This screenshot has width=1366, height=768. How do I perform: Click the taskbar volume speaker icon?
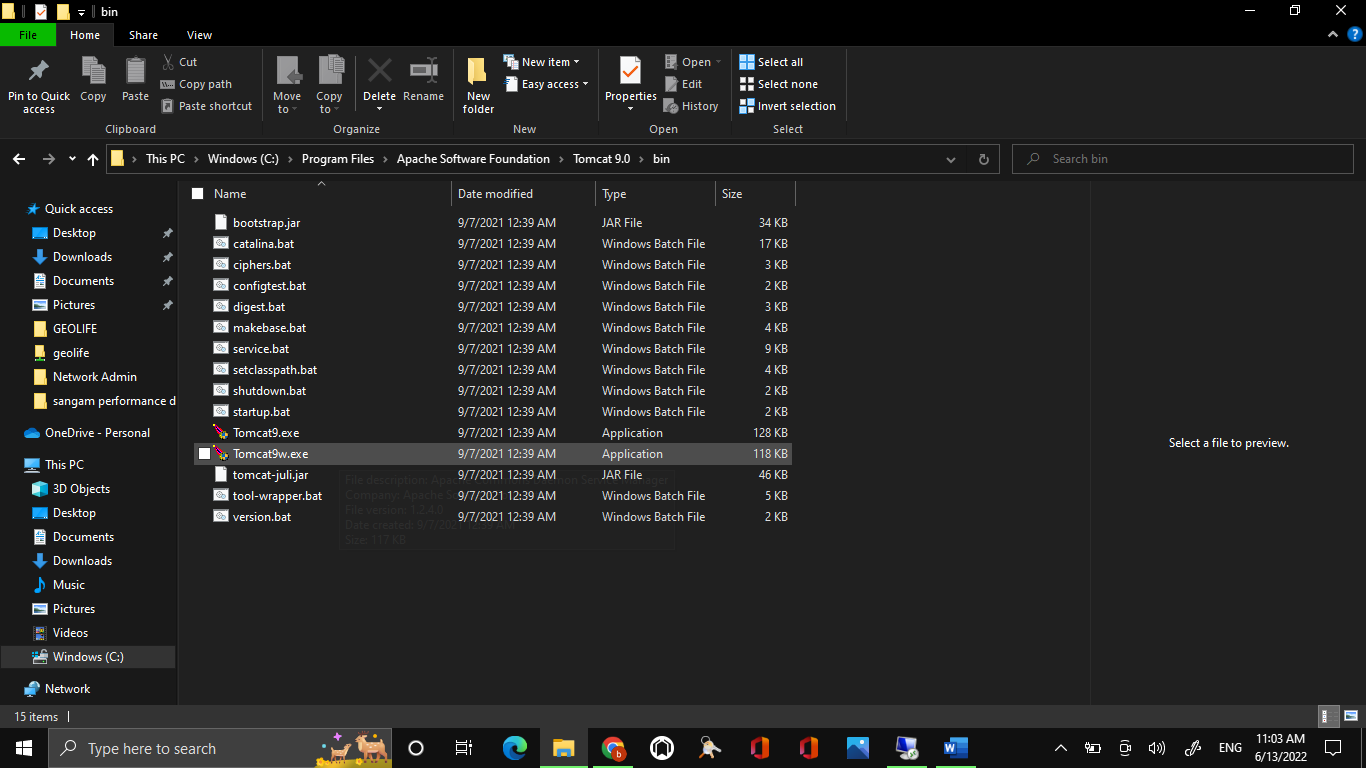(1157, 748)
